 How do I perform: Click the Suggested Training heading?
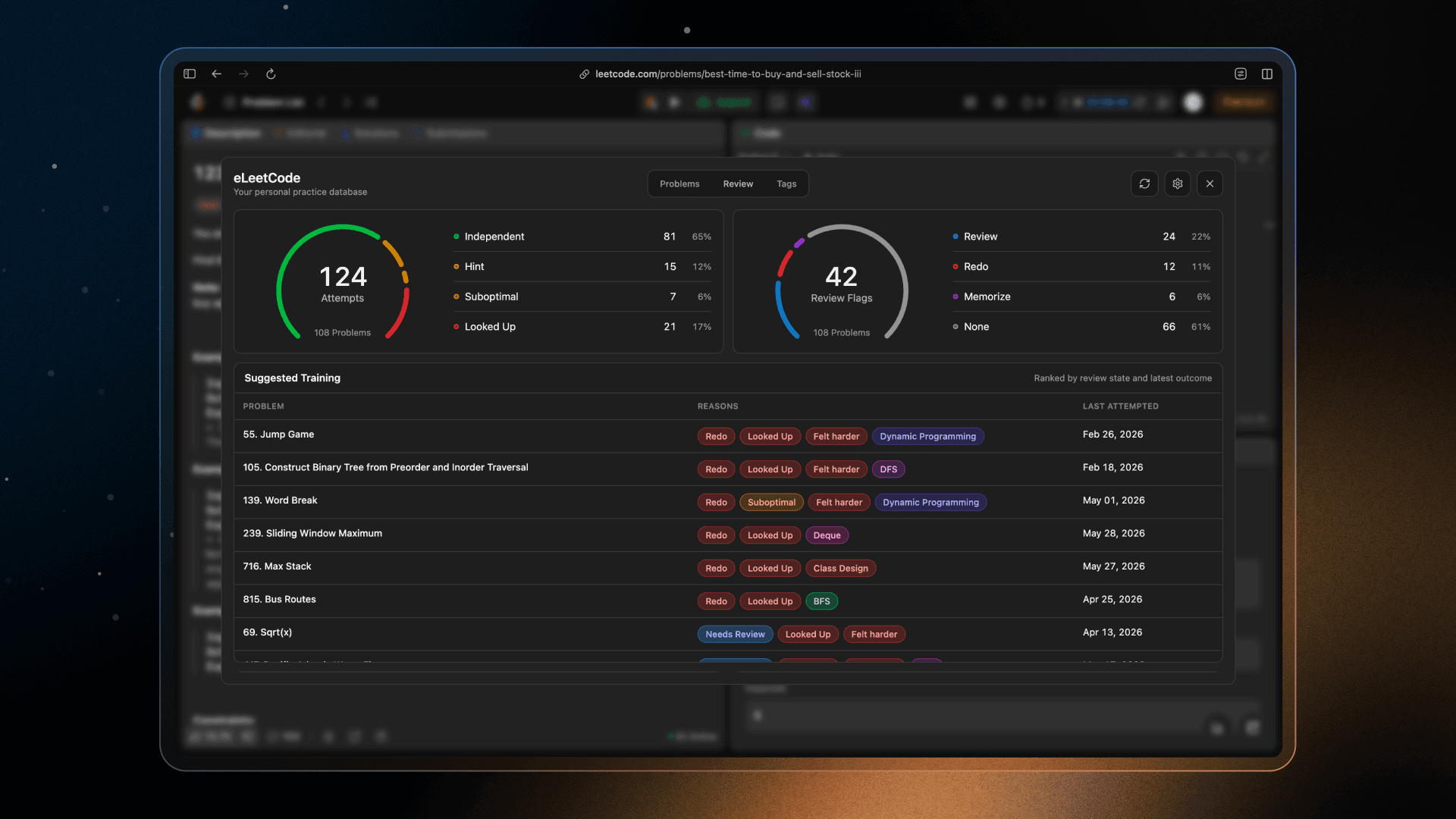pyautogui.click(x=292, y=378)
